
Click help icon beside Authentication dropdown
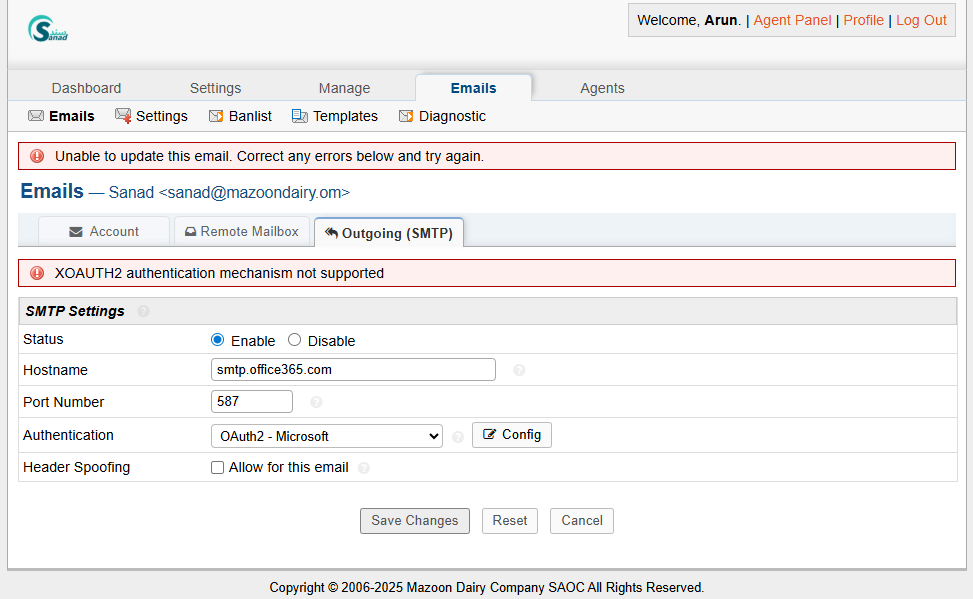click(x=458, y=436)
